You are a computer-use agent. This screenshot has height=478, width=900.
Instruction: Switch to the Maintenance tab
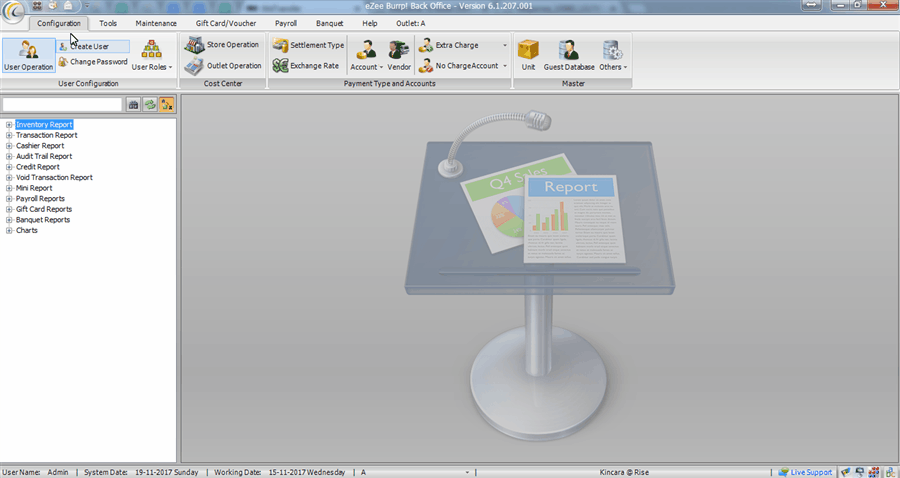click(156, 23)
